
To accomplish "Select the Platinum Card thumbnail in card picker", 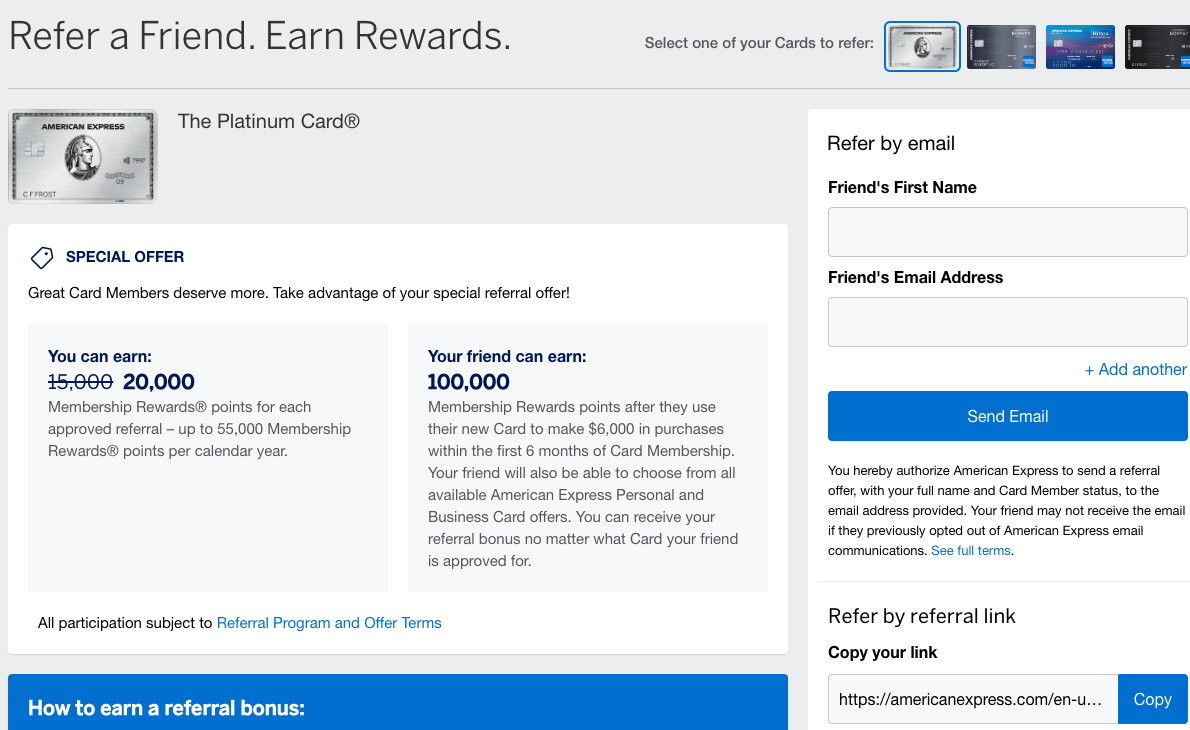I will (922, 47).
